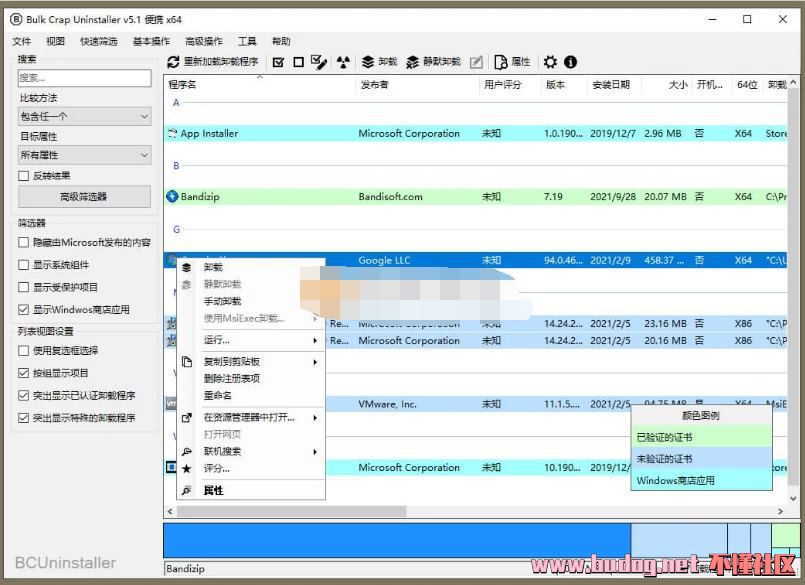Click the round info icon in toolbar
This screenshot has height=585, width=805.
[x=570, y=62]
